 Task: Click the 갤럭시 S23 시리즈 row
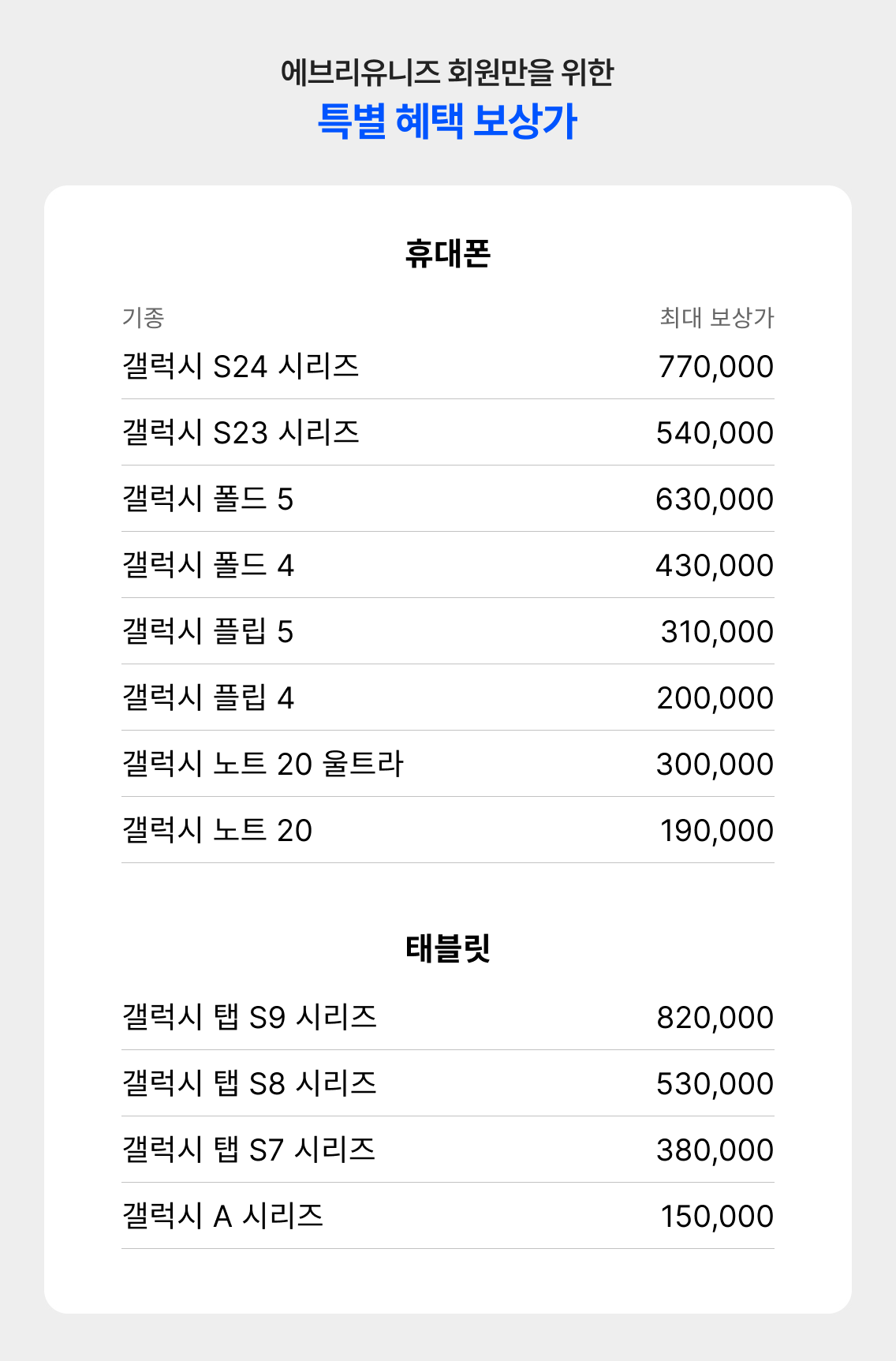448,432
